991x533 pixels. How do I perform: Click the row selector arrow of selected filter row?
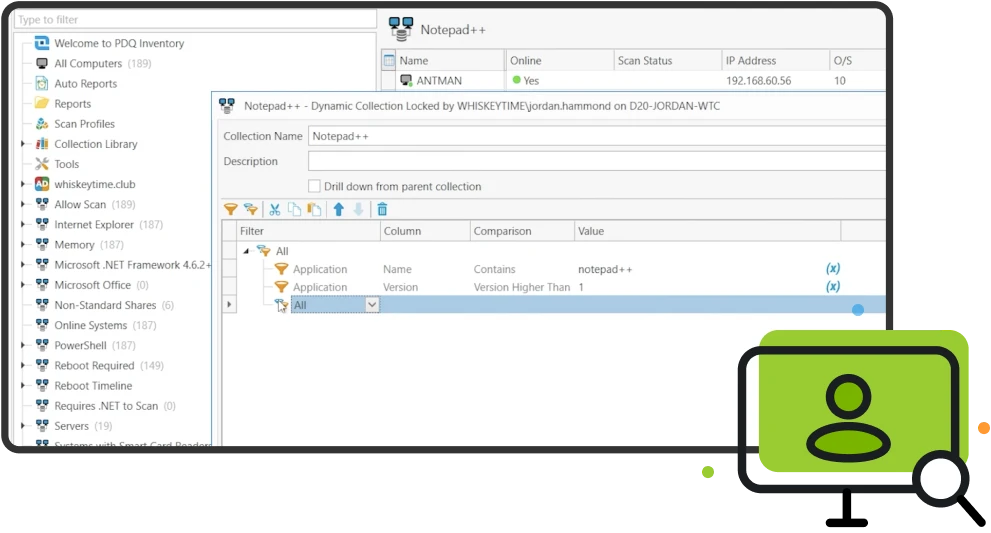[x=229, y=305]
